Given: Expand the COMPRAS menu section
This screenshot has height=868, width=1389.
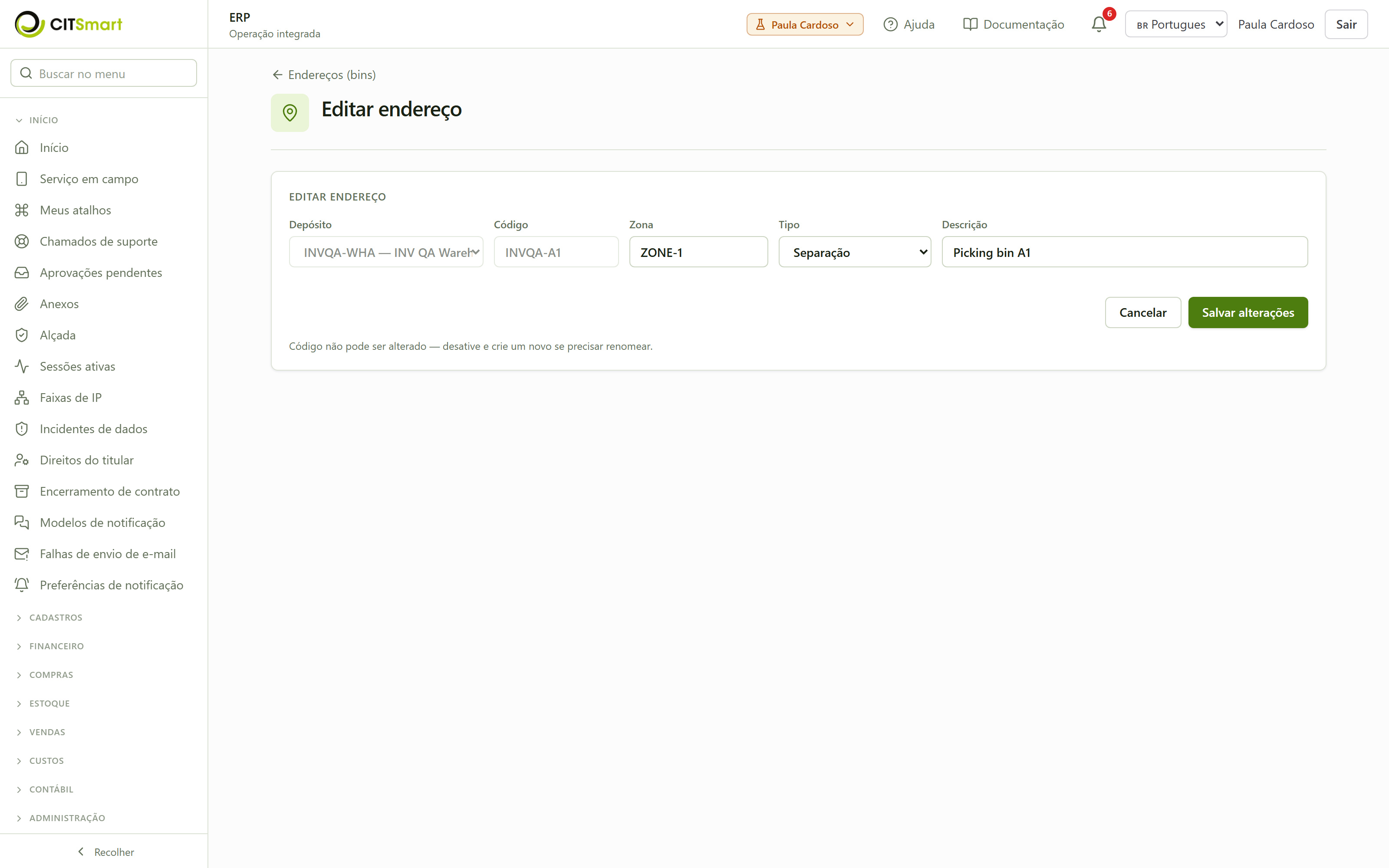Looking at the screenshot, I should point(45,675).
